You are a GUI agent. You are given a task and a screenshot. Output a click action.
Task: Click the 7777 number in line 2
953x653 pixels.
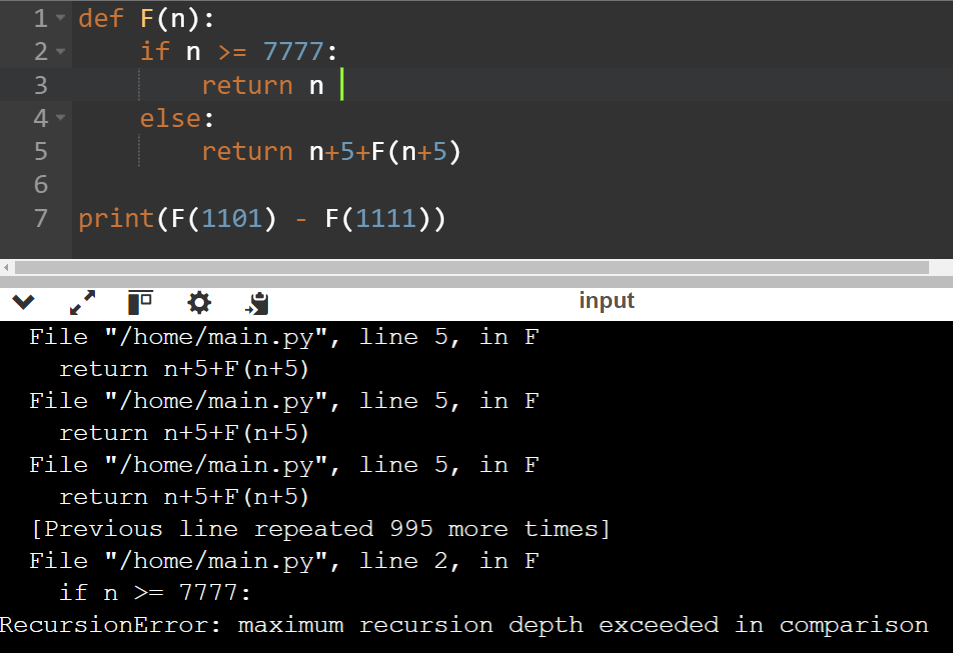(293, 52)
